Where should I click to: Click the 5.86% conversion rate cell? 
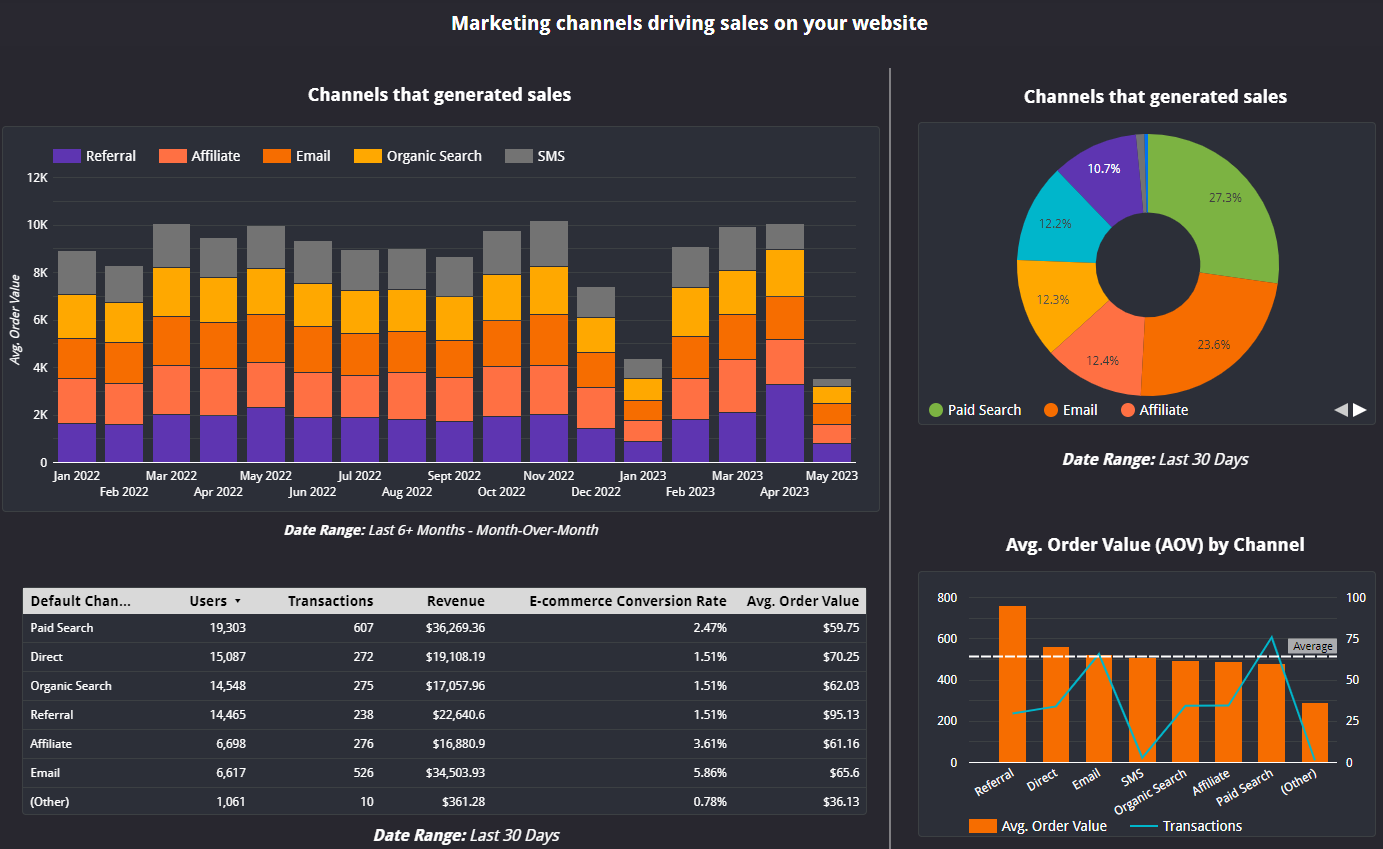[x=709, y=773]
